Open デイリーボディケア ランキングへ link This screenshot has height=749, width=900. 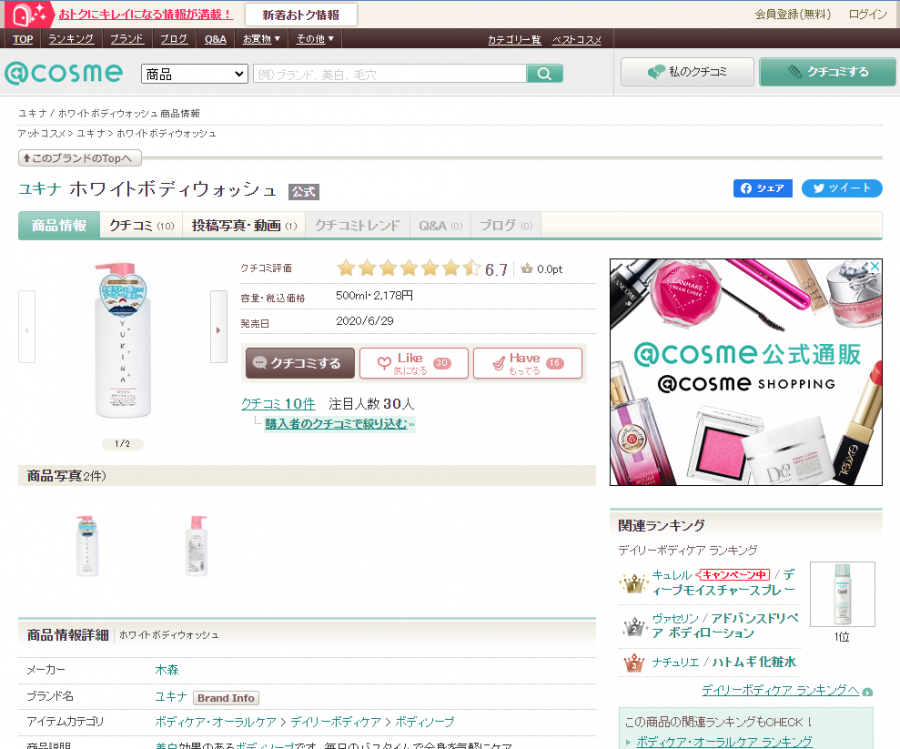[x=780, y=690]
